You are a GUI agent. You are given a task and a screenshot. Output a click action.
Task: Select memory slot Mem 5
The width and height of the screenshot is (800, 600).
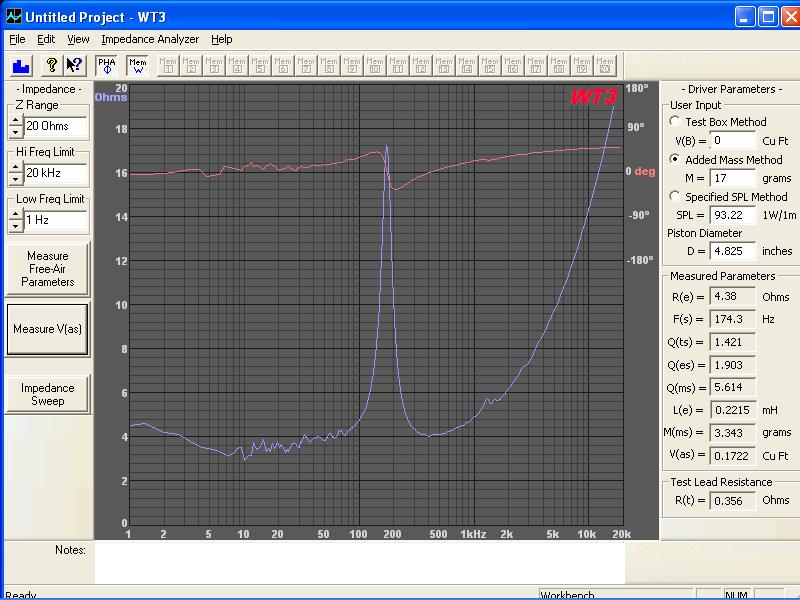point(260,66)
